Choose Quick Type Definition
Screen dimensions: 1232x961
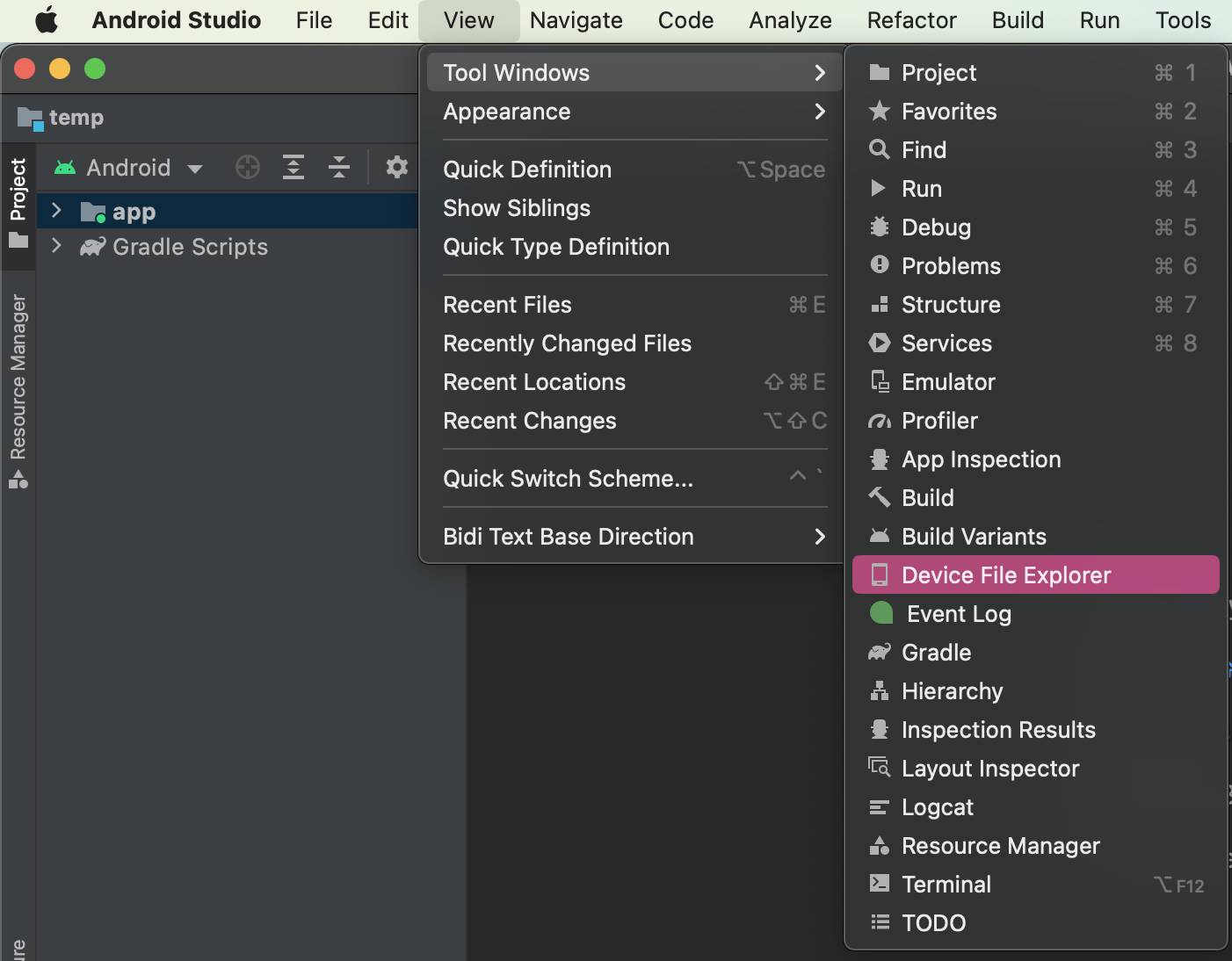coord(634,247)
